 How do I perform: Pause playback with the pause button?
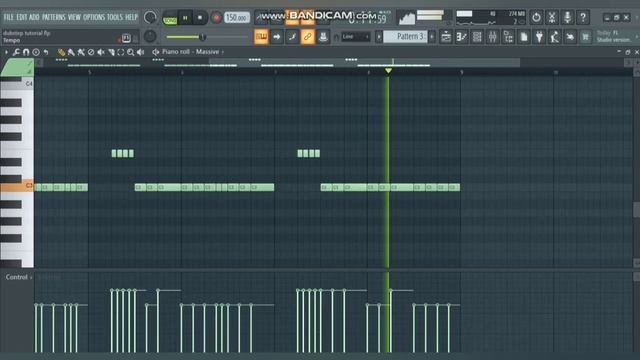(185, 18)
